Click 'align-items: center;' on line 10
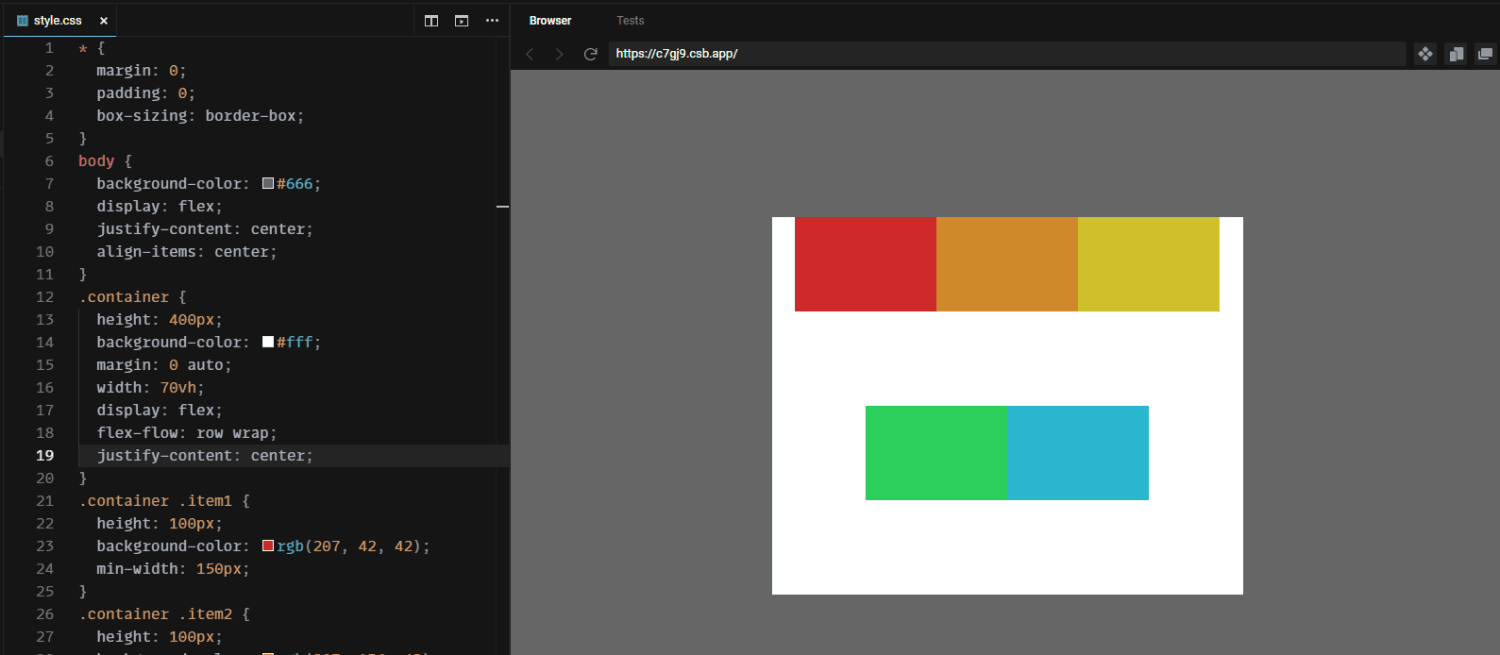 pos(187,251)
